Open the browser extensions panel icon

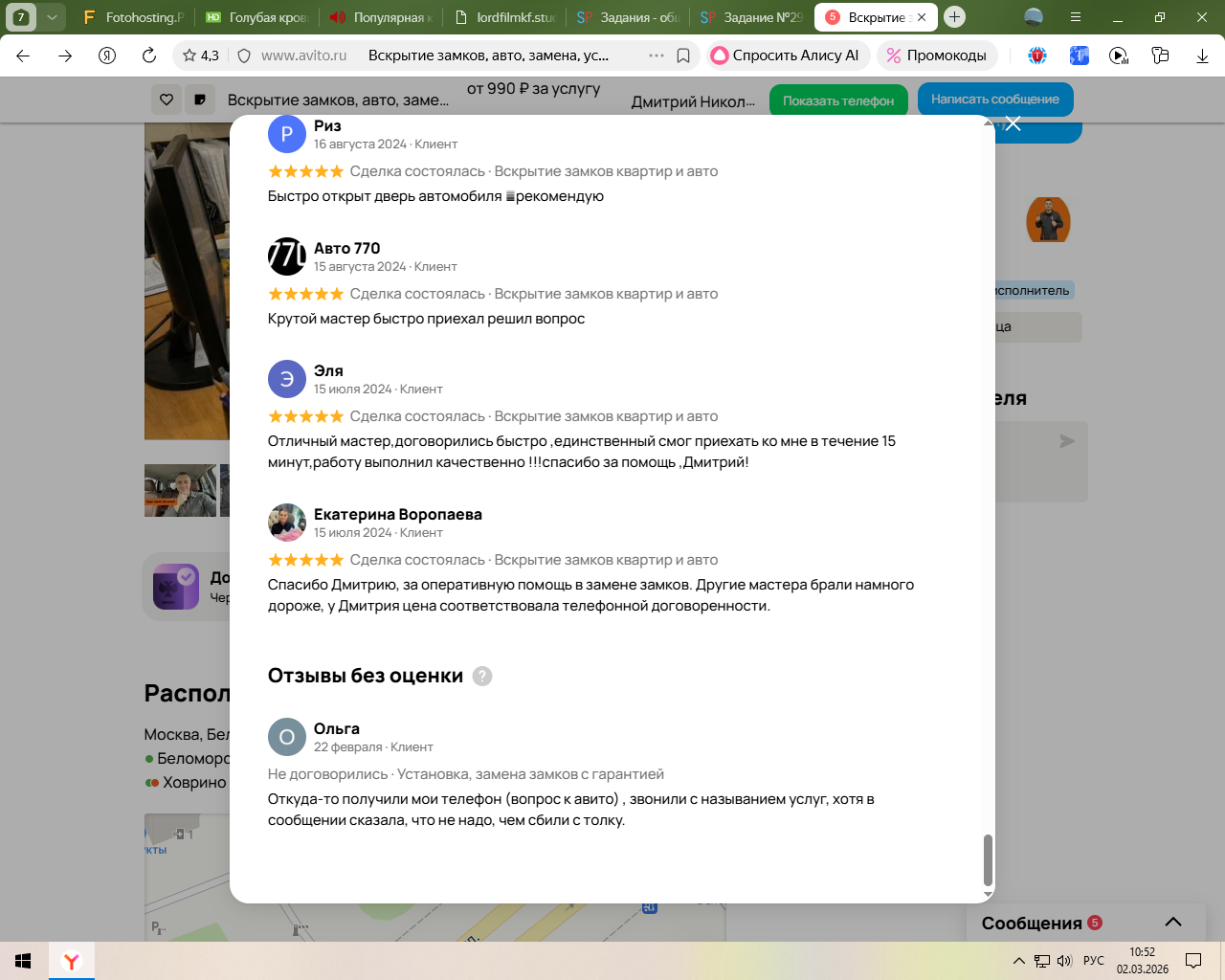1161,56
